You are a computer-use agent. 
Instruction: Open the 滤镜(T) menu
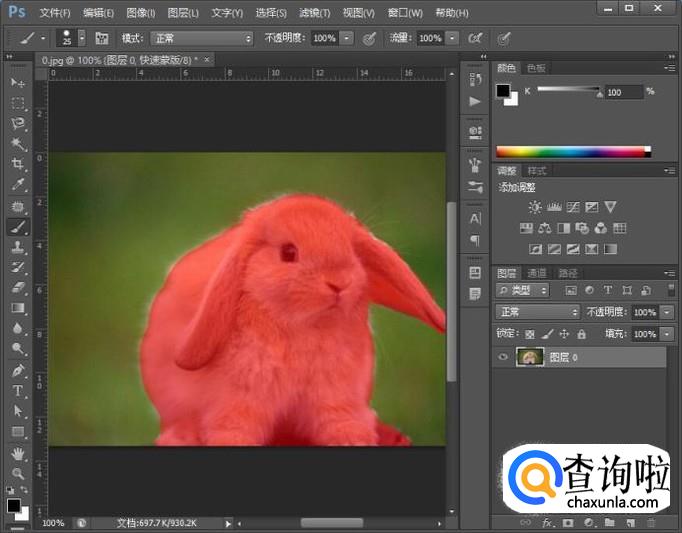(315, 13)
